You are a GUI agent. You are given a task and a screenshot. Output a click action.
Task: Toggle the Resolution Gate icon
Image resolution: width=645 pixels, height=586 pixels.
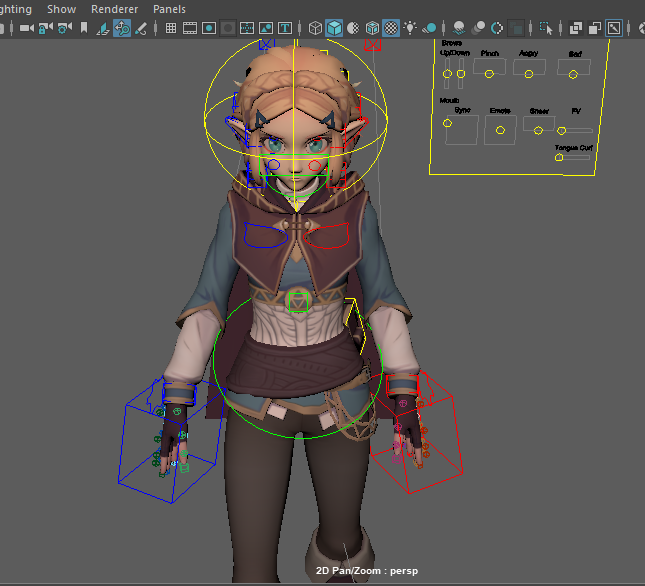tap(209, 28)
